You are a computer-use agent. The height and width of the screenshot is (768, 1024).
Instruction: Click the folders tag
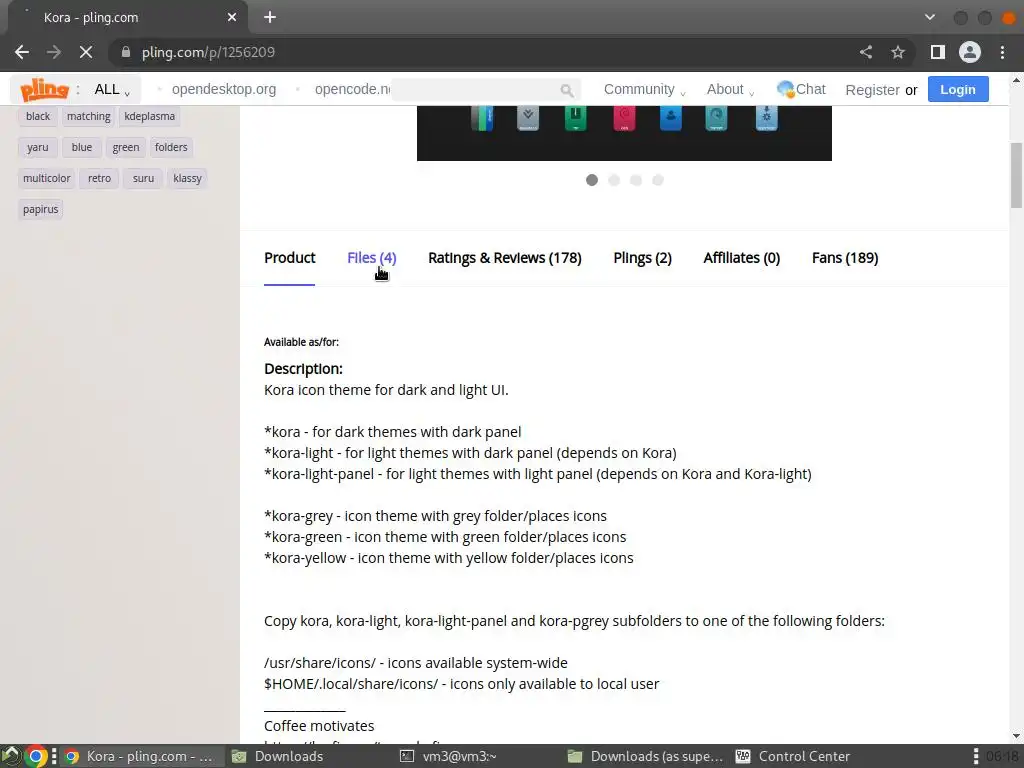[171, 148]
